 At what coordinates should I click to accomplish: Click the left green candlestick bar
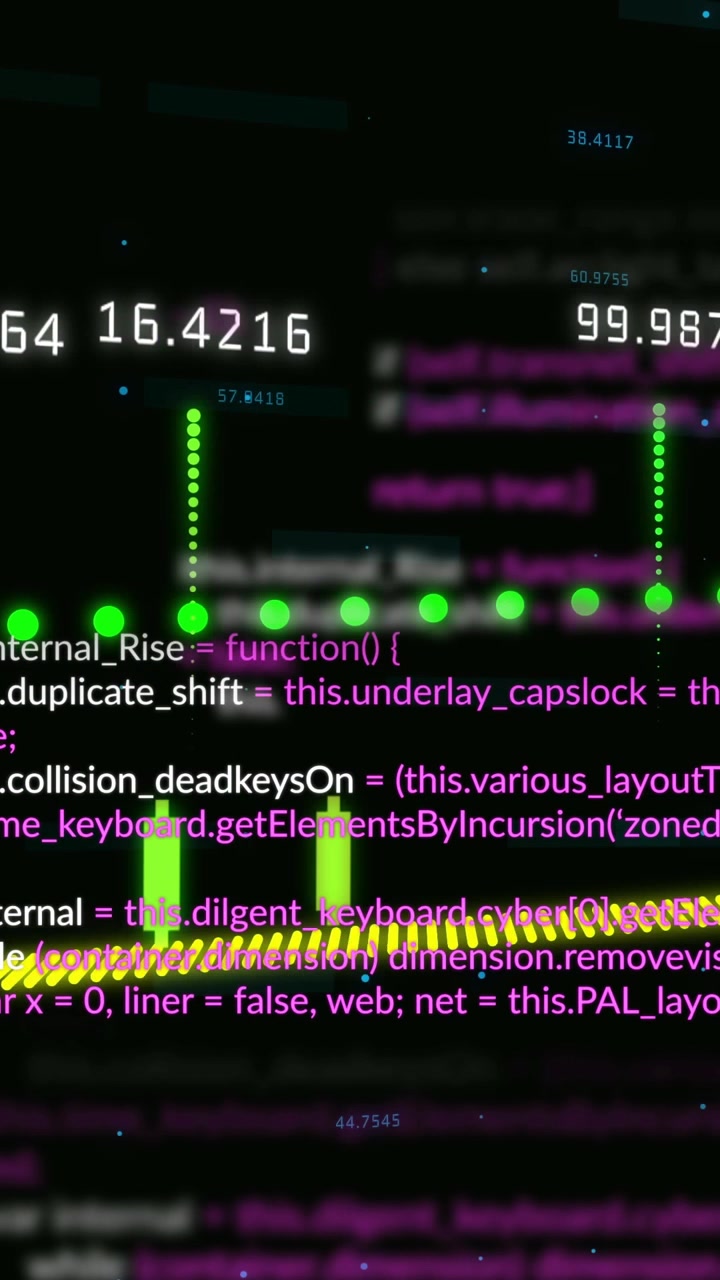(x=162, y=870)
